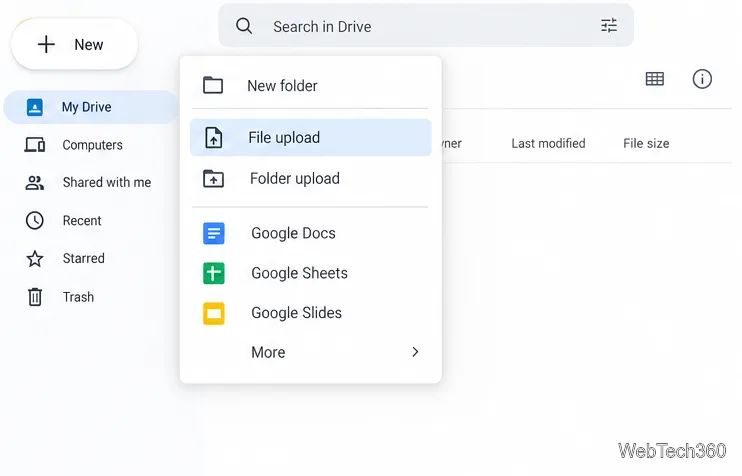Open Computers section
The width and height of the screenshot is (742, 476).
[91, 145]
